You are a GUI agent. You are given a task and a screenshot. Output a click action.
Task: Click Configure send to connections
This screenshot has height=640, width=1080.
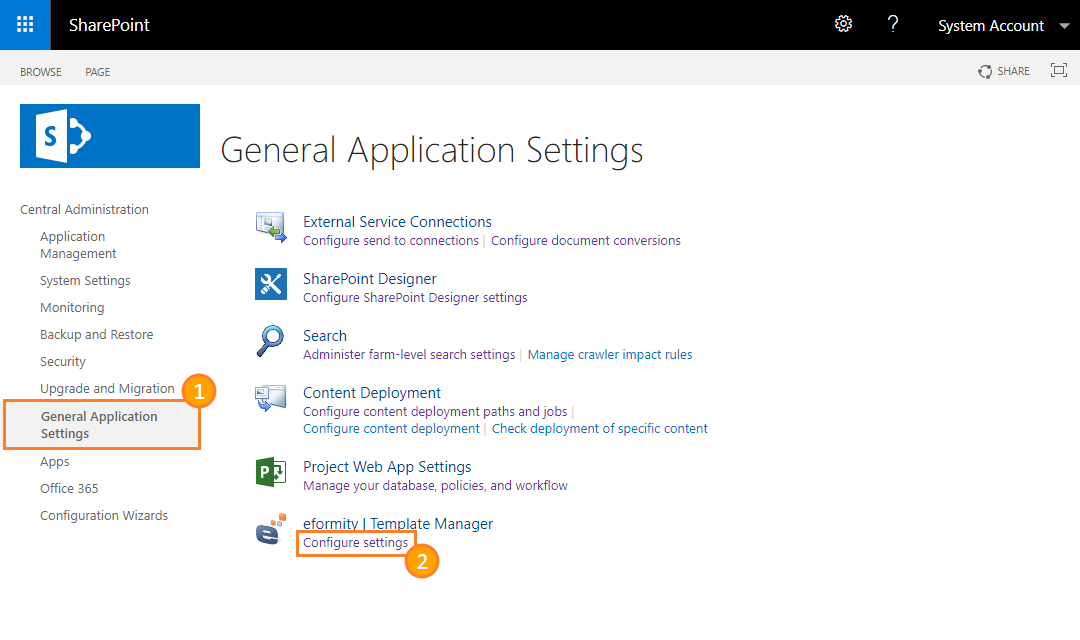coord(391,240)
